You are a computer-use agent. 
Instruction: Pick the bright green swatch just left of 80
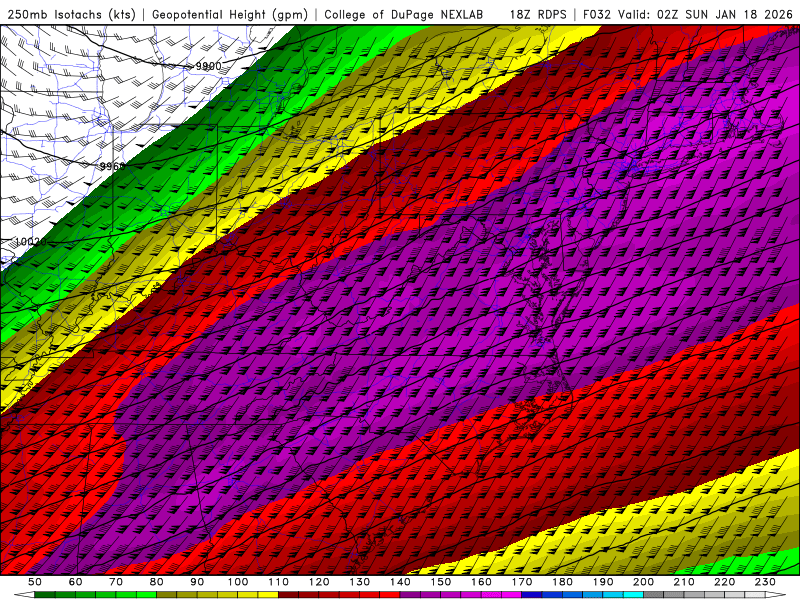point(146,594)
